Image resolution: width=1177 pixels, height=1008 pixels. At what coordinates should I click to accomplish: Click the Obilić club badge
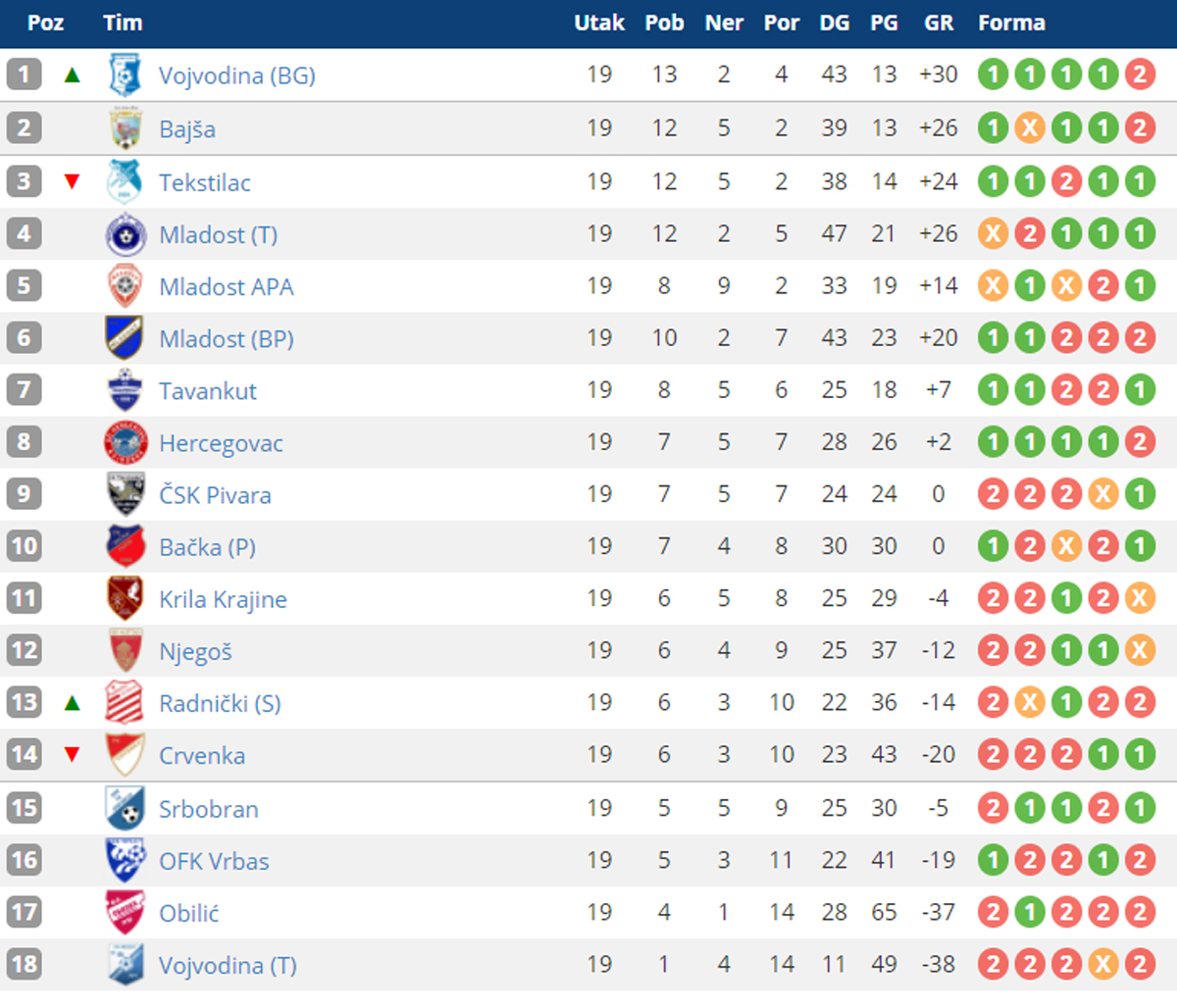click(x=125, y=913)
